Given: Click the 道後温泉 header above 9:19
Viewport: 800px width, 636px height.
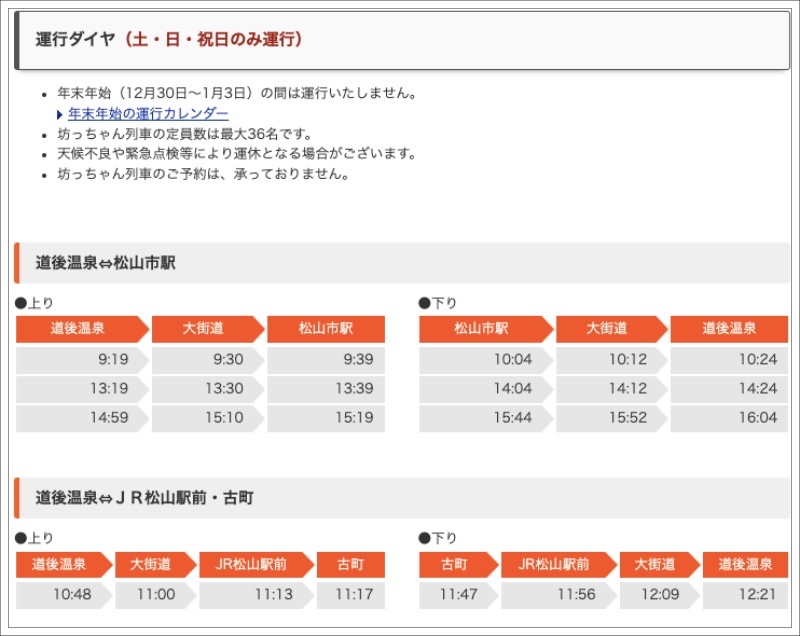Looking at the screenshot, I should [82, 329].
